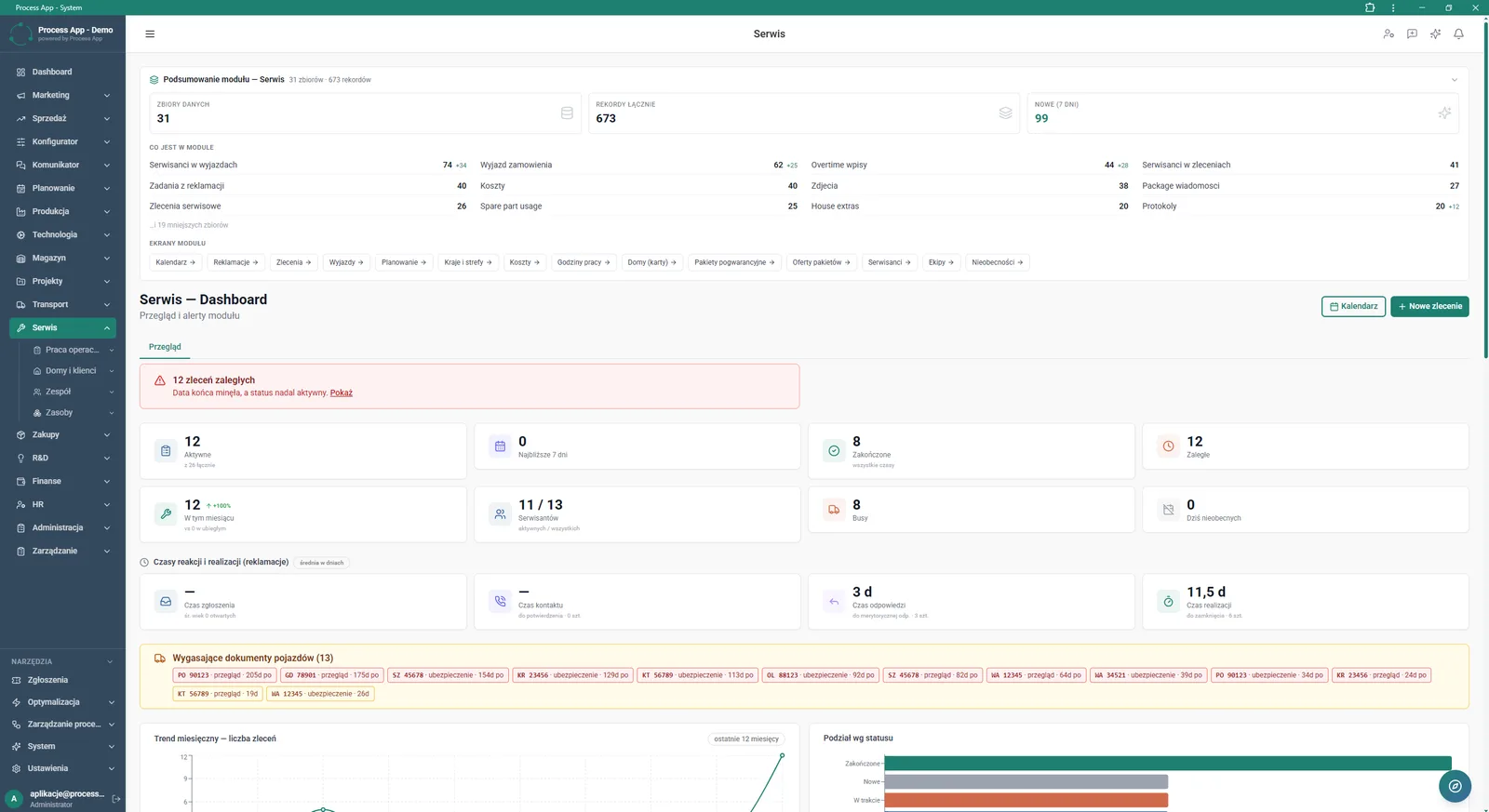
Task: Click the hamburger menu icon
Action: (x=150, y=34)
